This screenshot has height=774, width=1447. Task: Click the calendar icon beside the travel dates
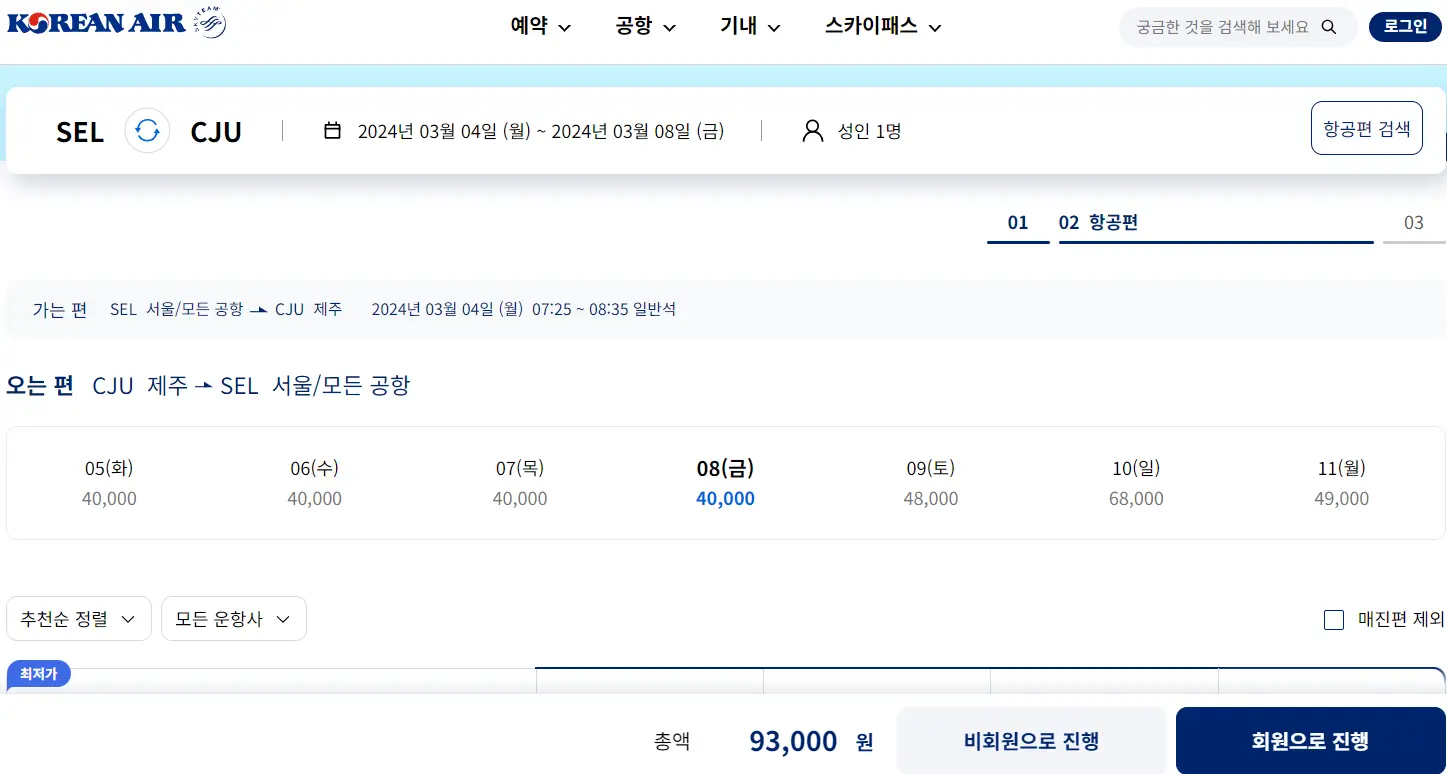[333, 130]
